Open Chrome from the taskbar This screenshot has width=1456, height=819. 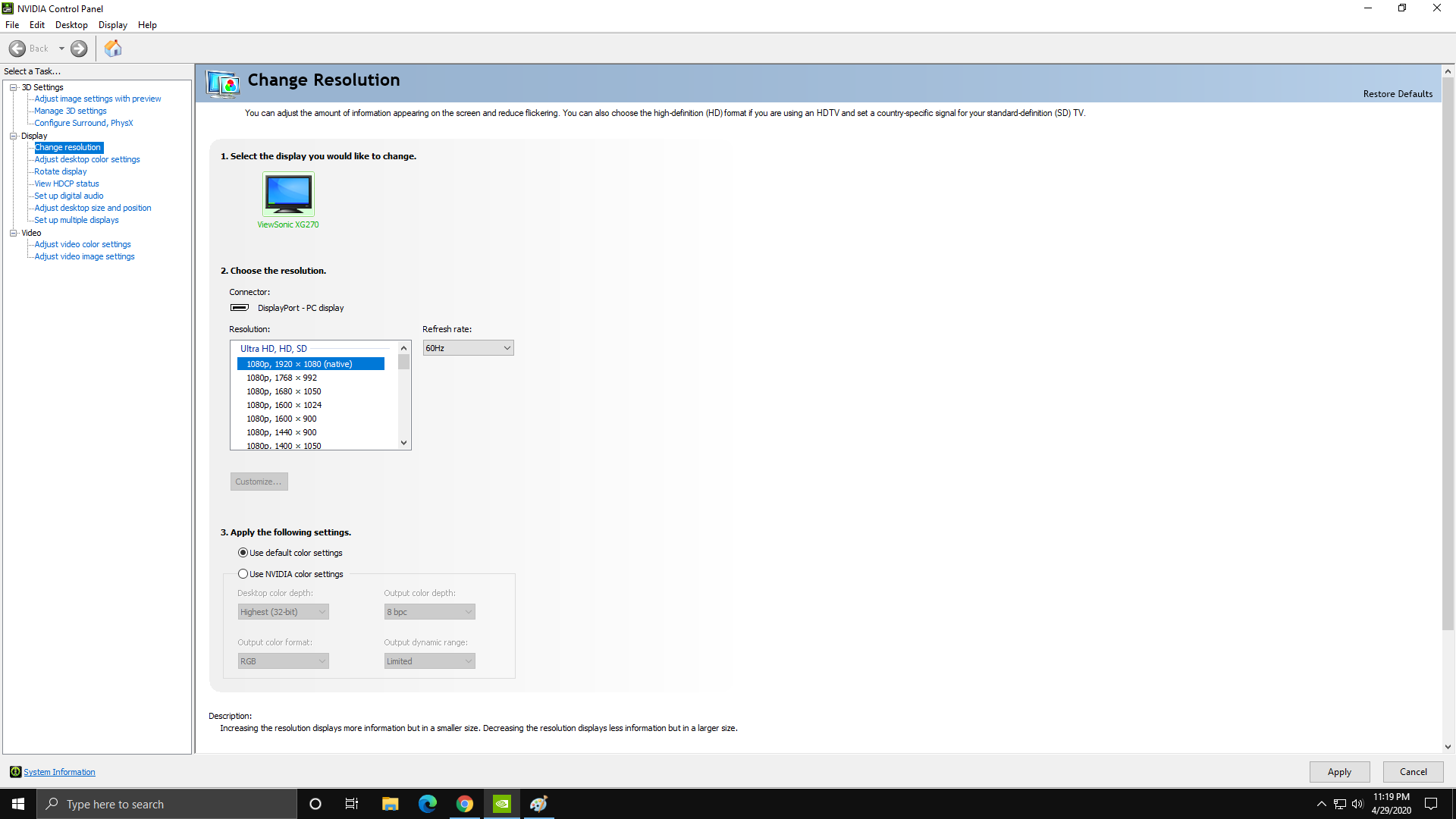click(464, 803)
